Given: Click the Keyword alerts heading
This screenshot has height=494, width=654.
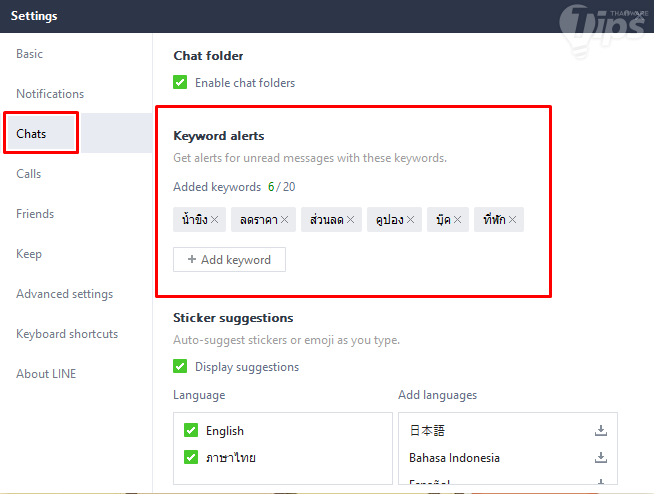Looking at the screenshot, I should (219, 136).
